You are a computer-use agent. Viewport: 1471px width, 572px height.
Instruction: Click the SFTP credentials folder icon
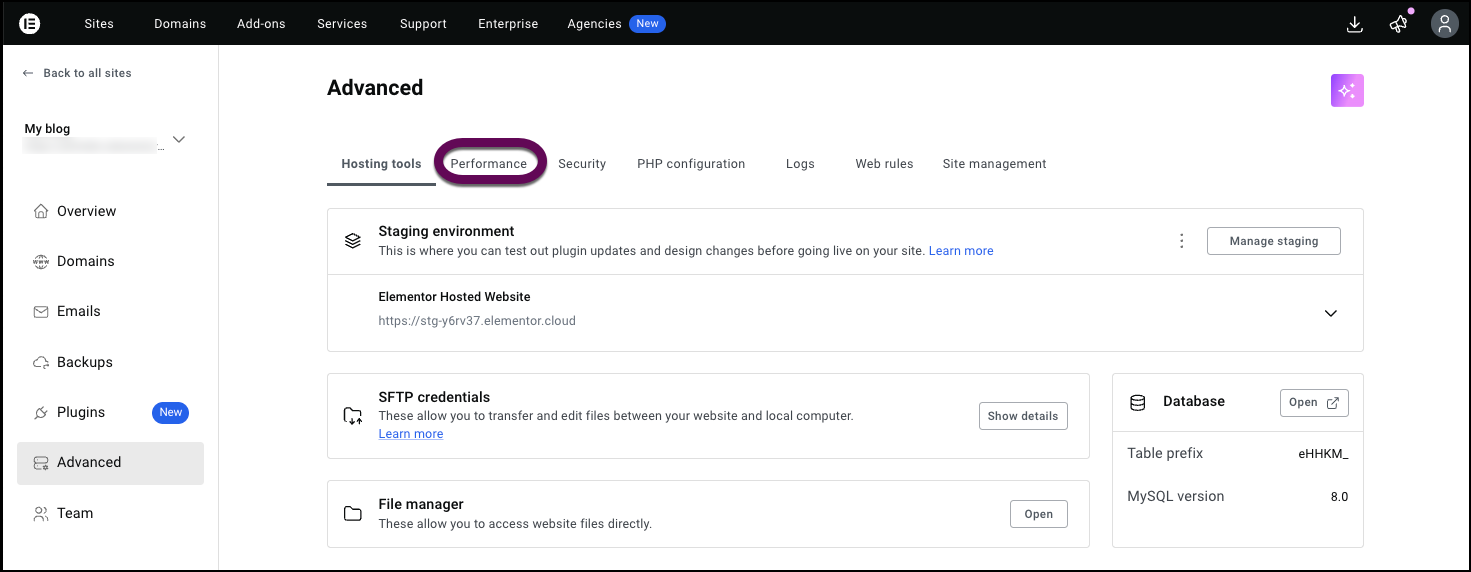(x=353, y=415)
